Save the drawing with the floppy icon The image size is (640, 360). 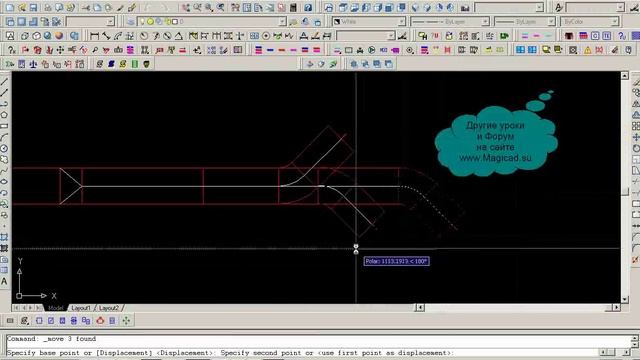click(x=33, y=7)
